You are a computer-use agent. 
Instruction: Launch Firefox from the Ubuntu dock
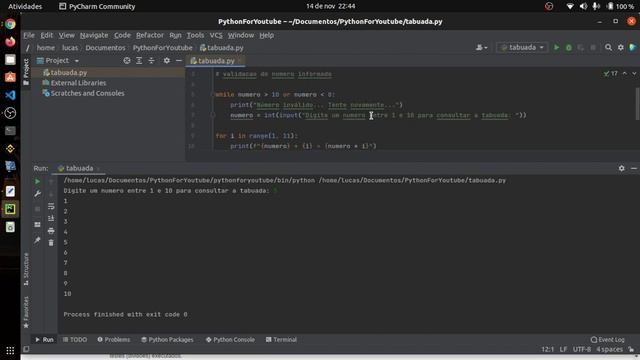10,42
